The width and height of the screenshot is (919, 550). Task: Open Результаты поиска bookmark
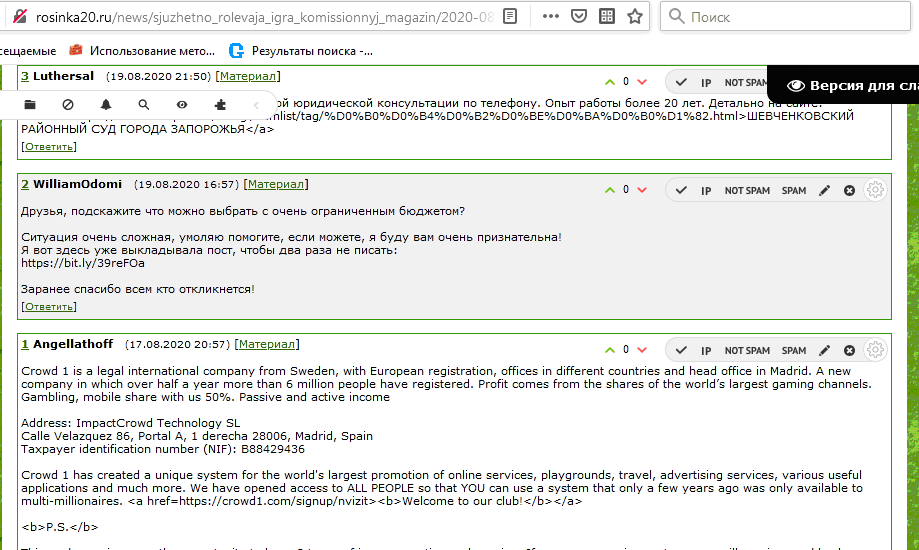(301, 51)
